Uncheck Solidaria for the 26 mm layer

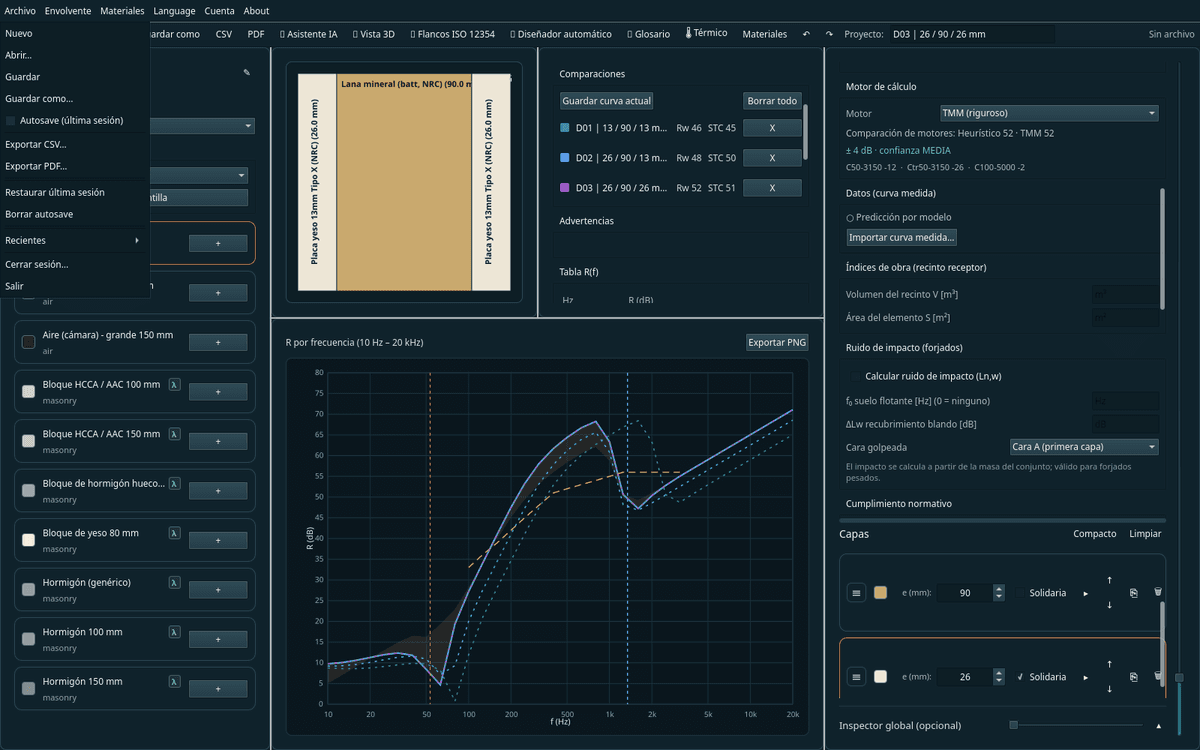(1021, 677)
